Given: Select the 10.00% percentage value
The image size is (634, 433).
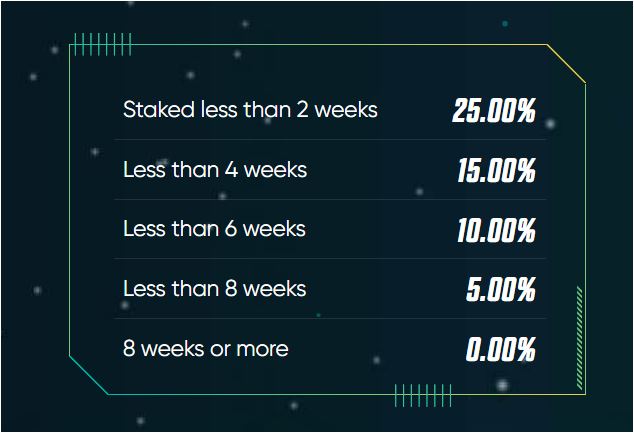Looking at the screenshot, I should click(x=496, y=230).
